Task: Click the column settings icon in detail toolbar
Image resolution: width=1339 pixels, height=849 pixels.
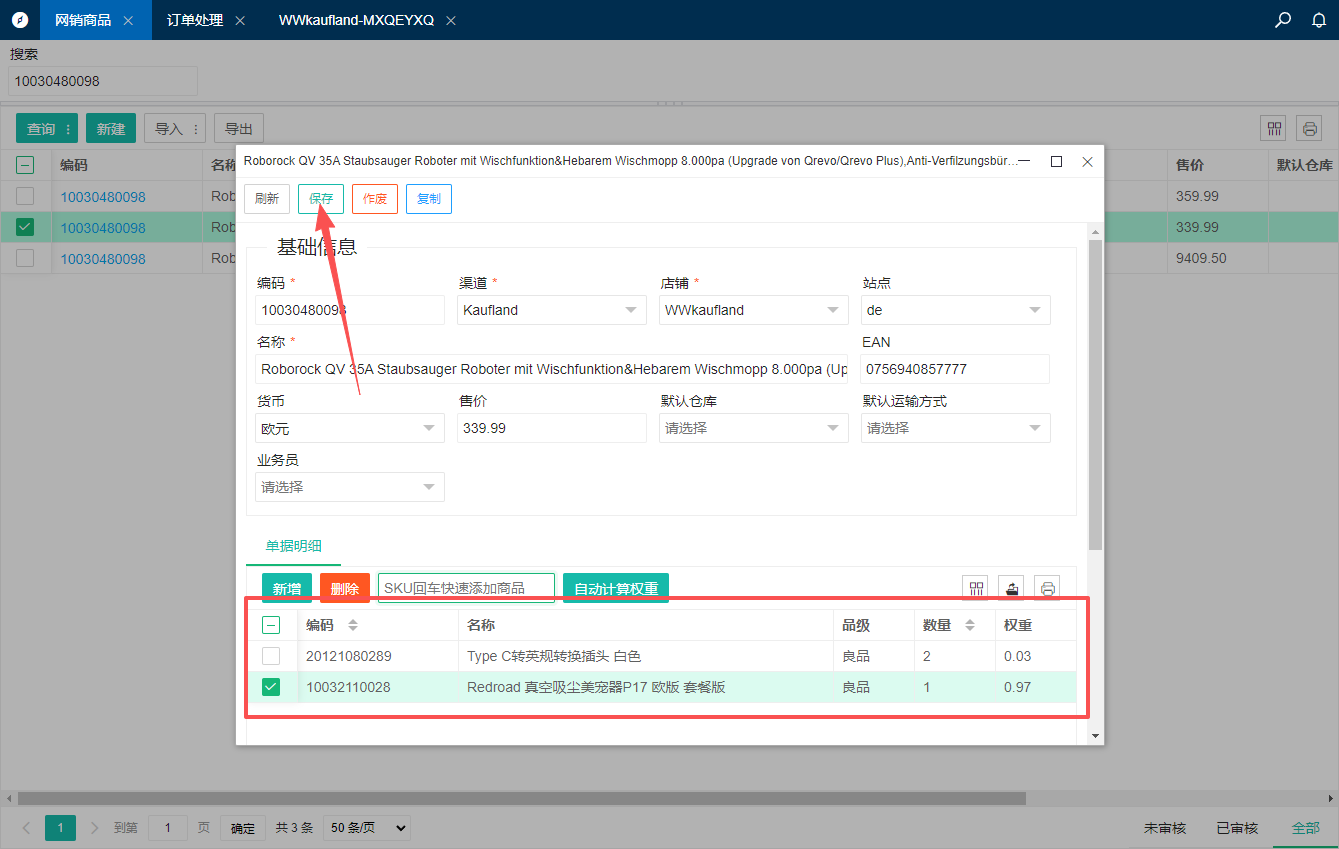Action: click(x=976, y=588)
